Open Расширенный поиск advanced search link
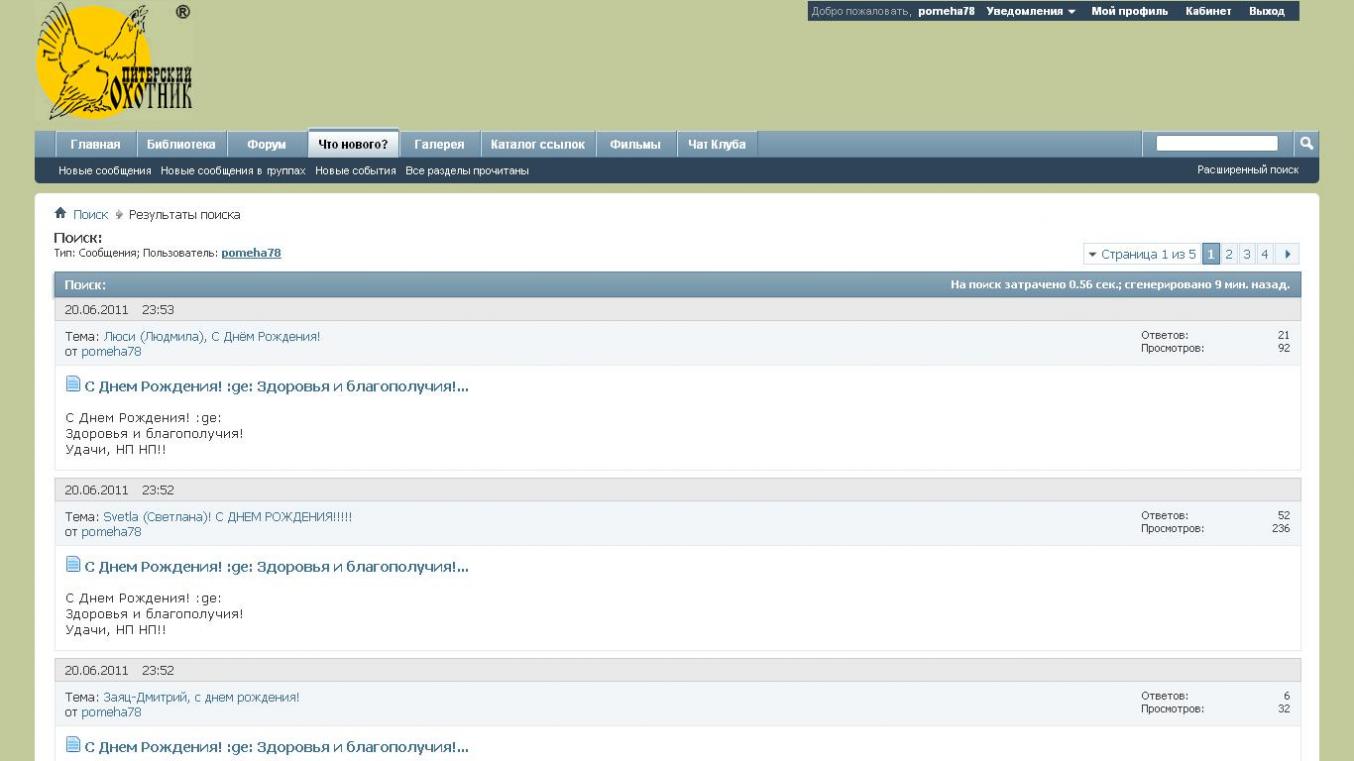The height and width of the screenshot is (761, 1354). [x=1247, y=170]
